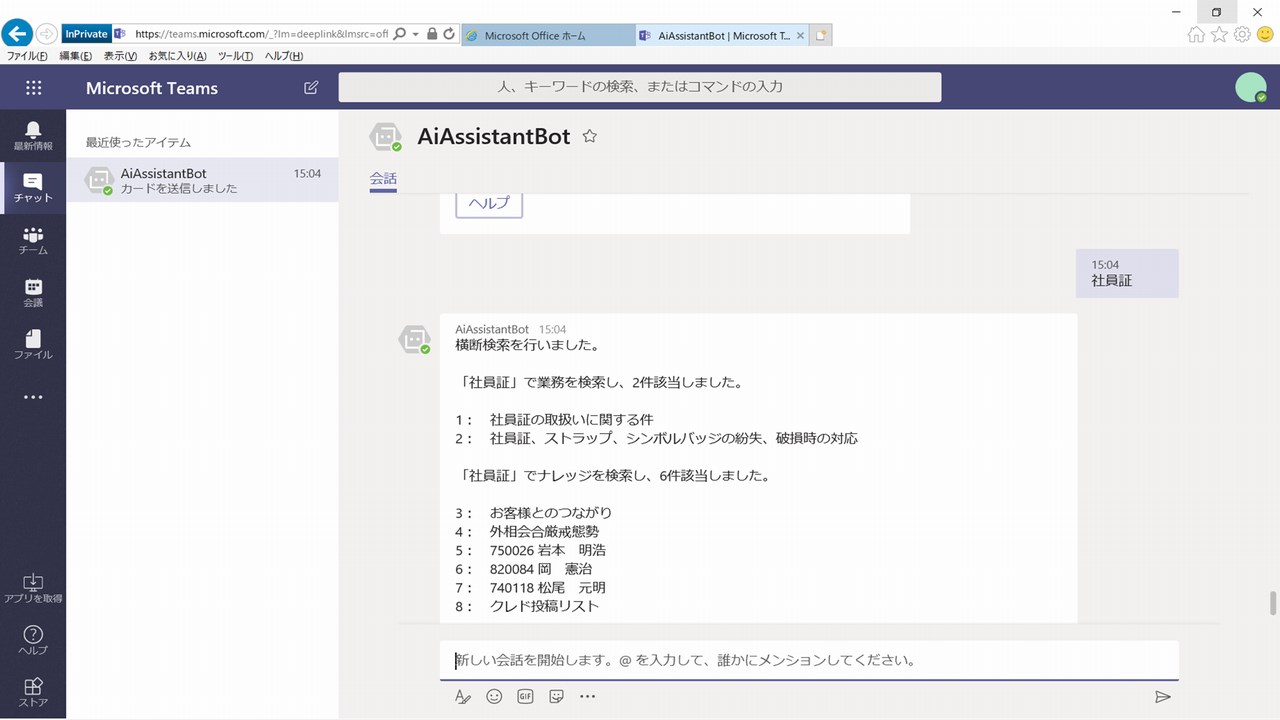The image size is (1280, 720).
Task: Close the AiAssistantBot browser tab
Action: 800,35
